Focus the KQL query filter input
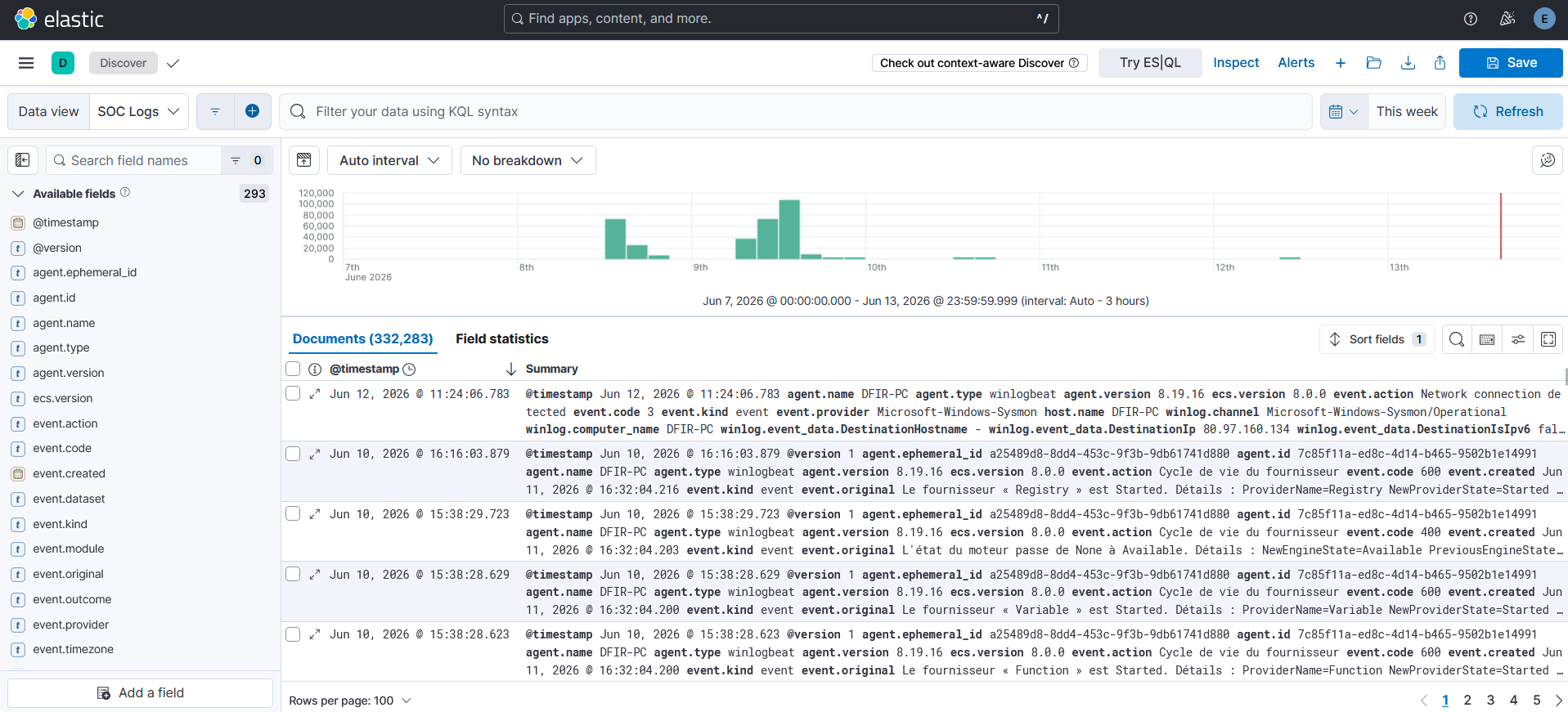The height and width of the screenshot is (712, 1568). tap(796, 111)
